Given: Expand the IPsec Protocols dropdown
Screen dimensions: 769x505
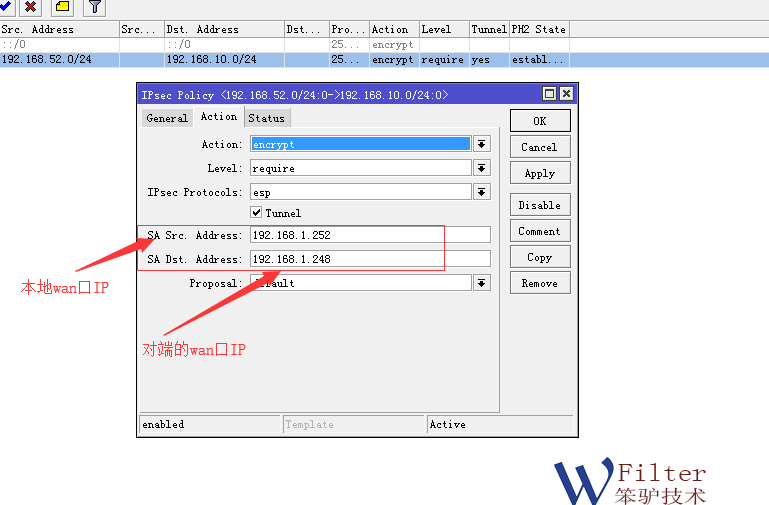Looking at the screenshot, I should coord(482,192).
